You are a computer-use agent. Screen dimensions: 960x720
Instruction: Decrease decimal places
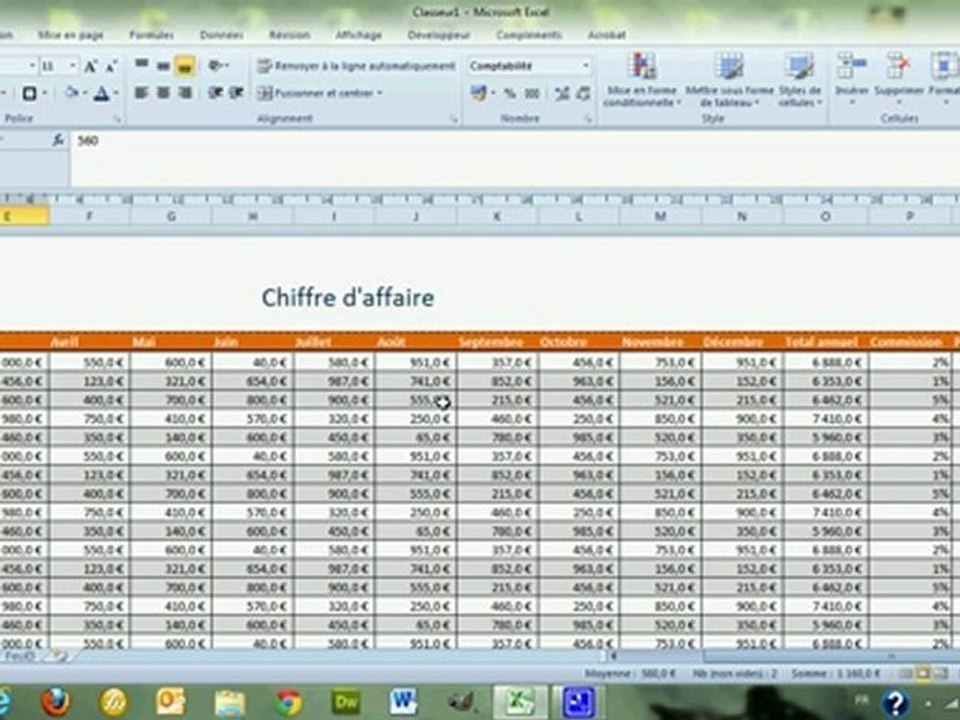click(x=583, y=94)
